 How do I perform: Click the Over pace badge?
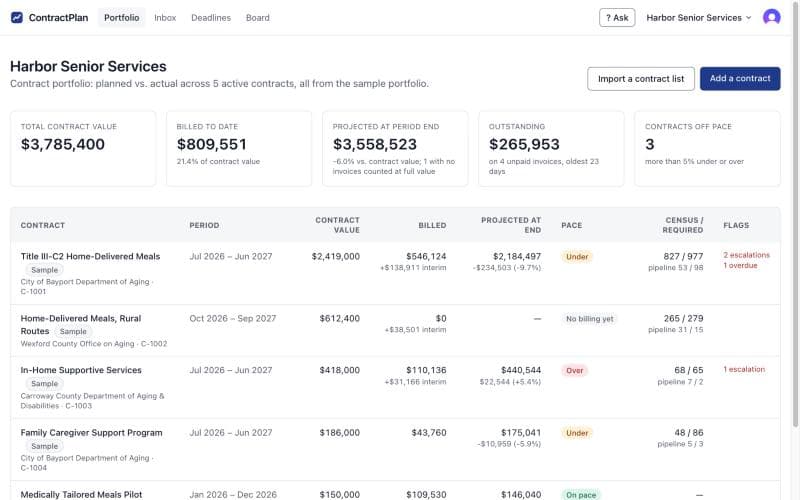pyautogui.click(x=574, y=370)
